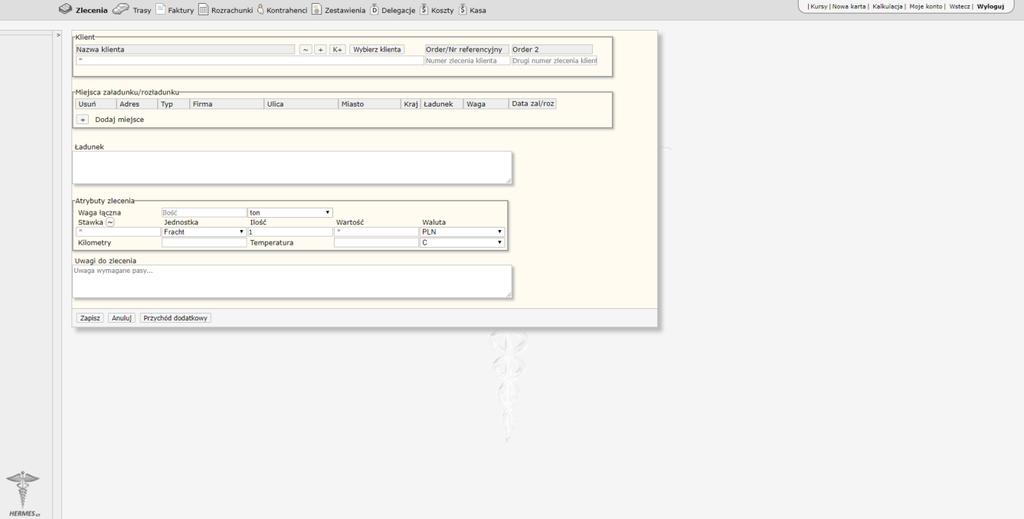Open the Faktury section
The height and width of the screenshot is (519, 1024).
point(181,10)
